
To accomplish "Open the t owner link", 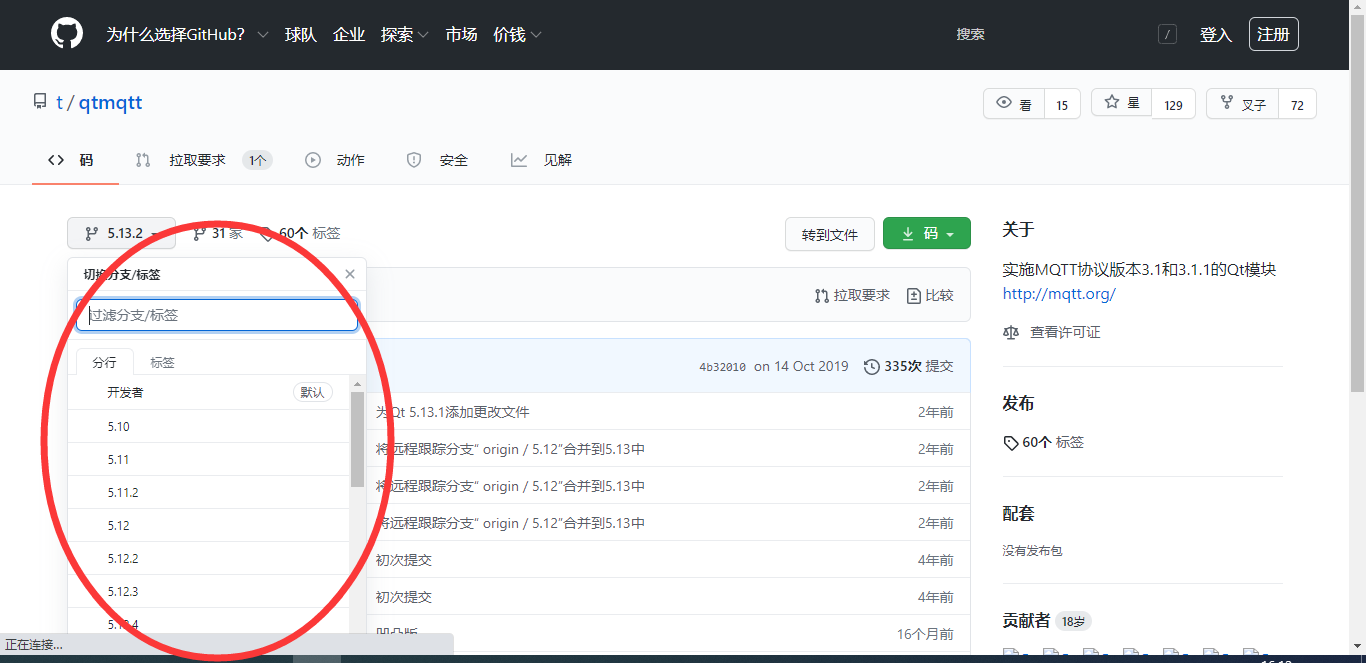I will [x=59, y=103].
